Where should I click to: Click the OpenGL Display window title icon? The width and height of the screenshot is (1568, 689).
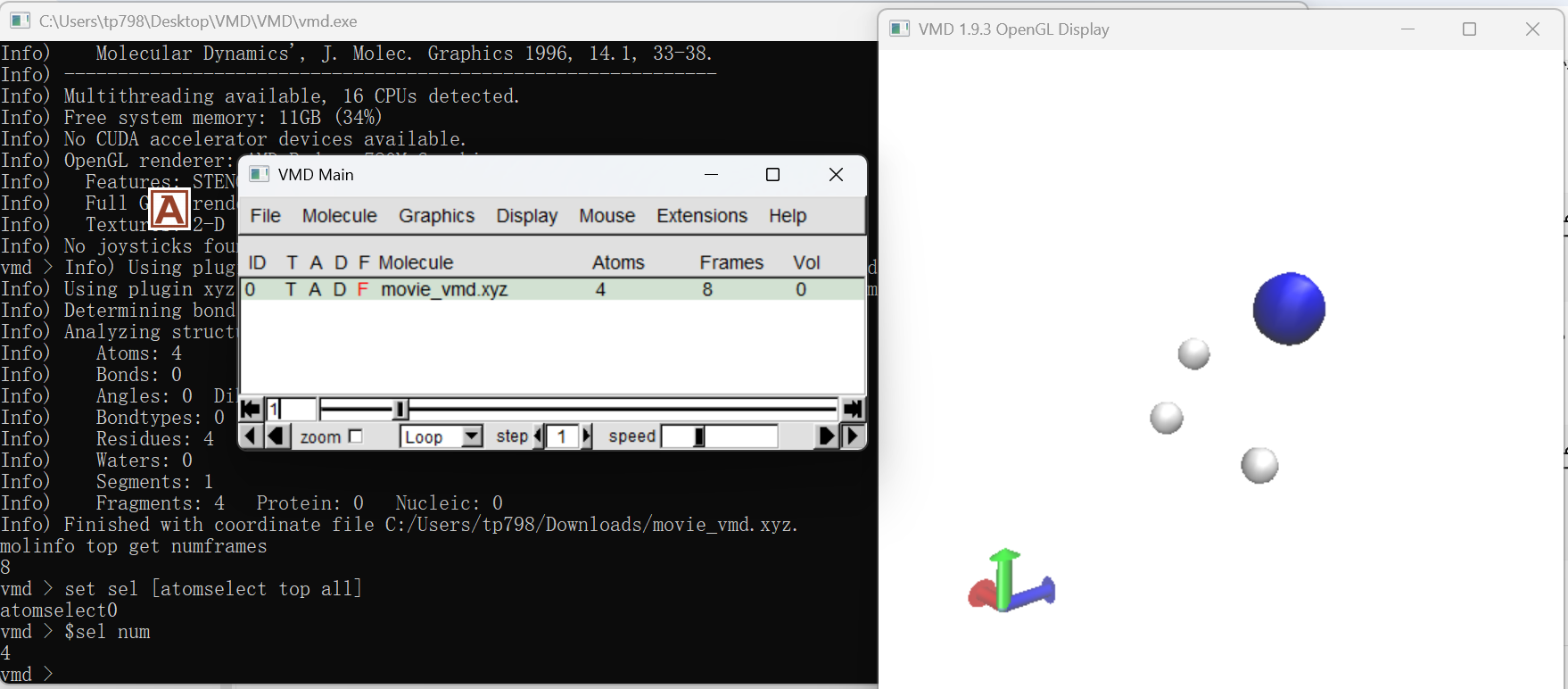(900, 29)
